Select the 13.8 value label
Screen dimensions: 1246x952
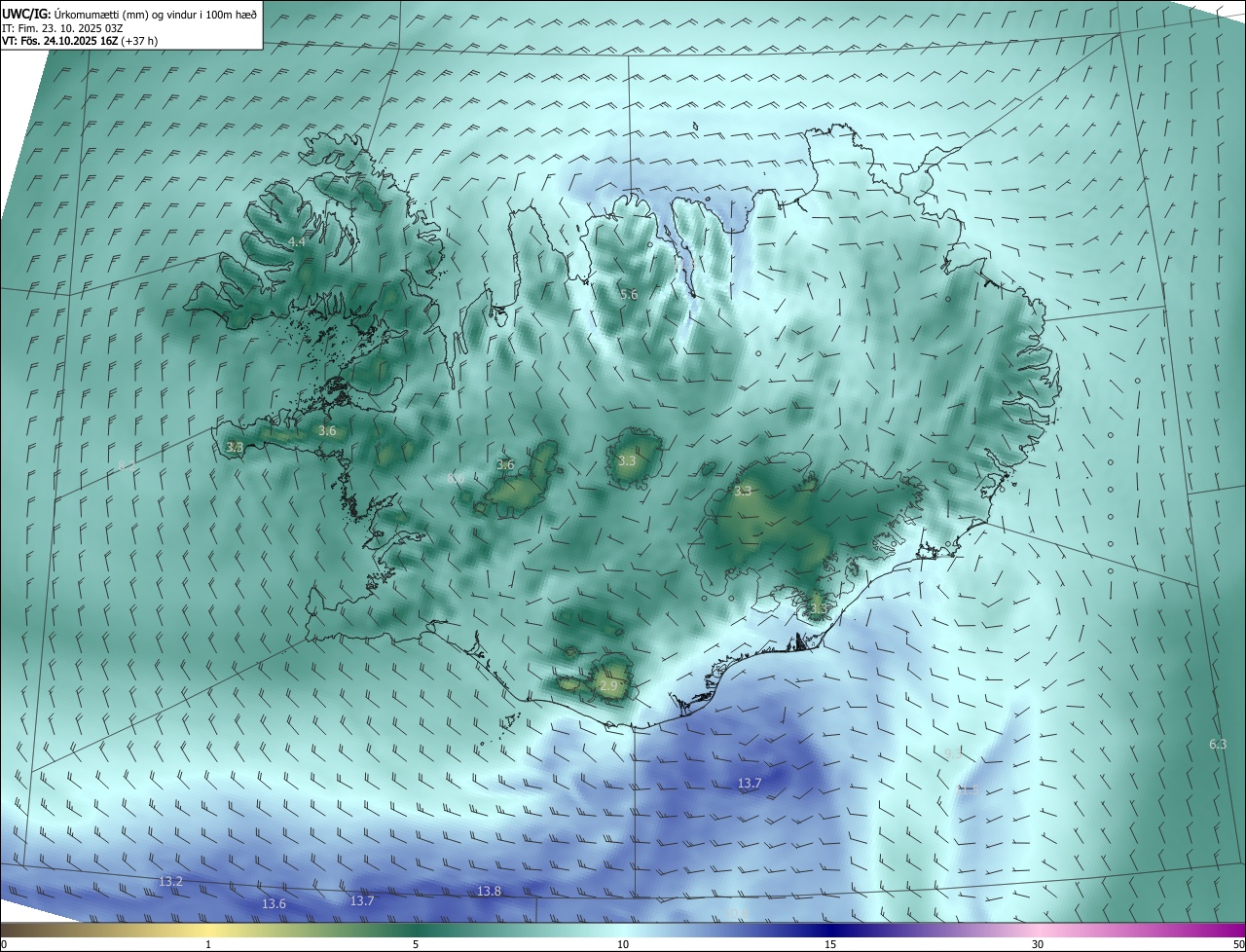click(489, 891)
